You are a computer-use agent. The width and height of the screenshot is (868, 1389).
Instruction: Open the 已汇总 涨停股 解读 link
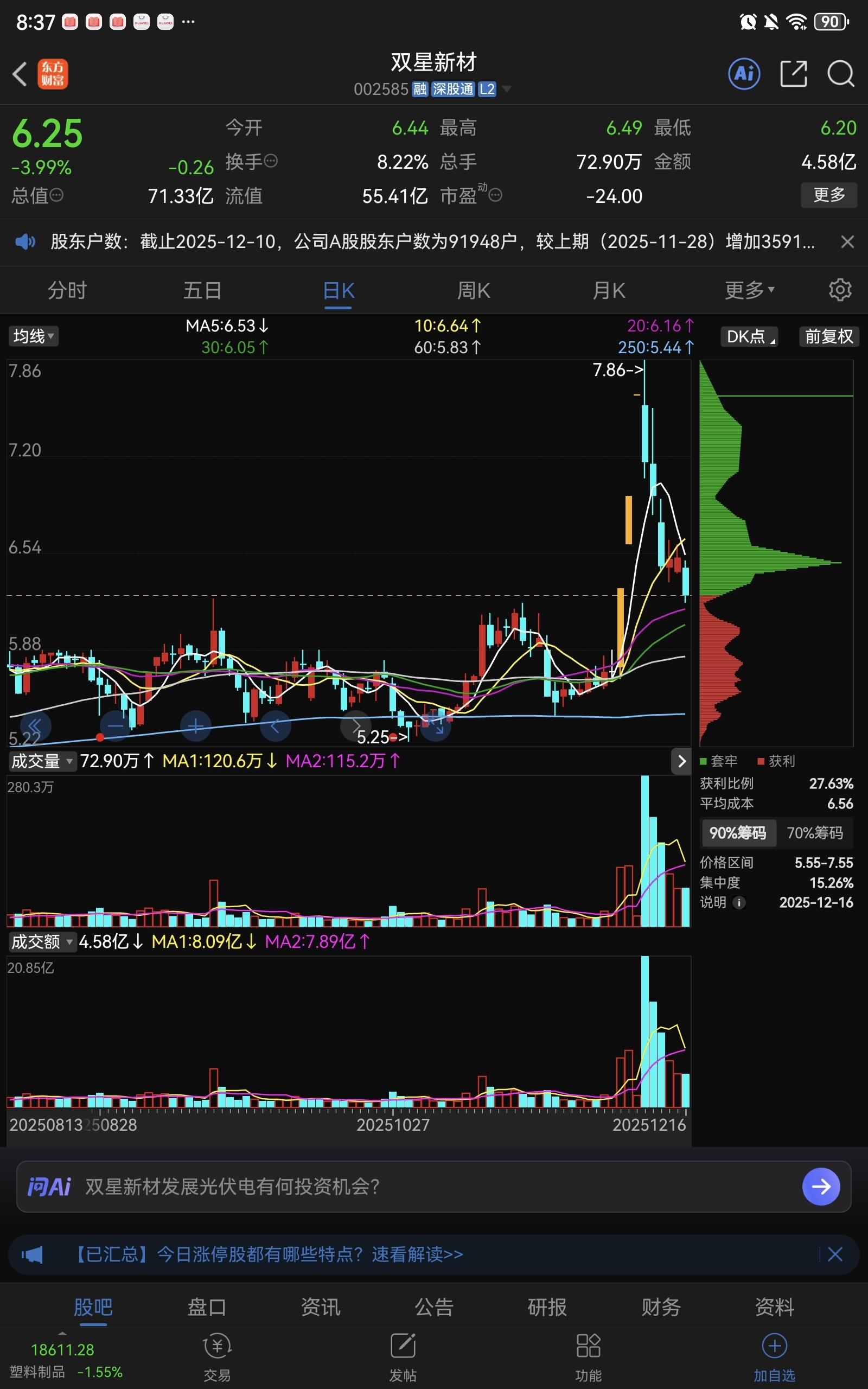[x=267, y=1254]
